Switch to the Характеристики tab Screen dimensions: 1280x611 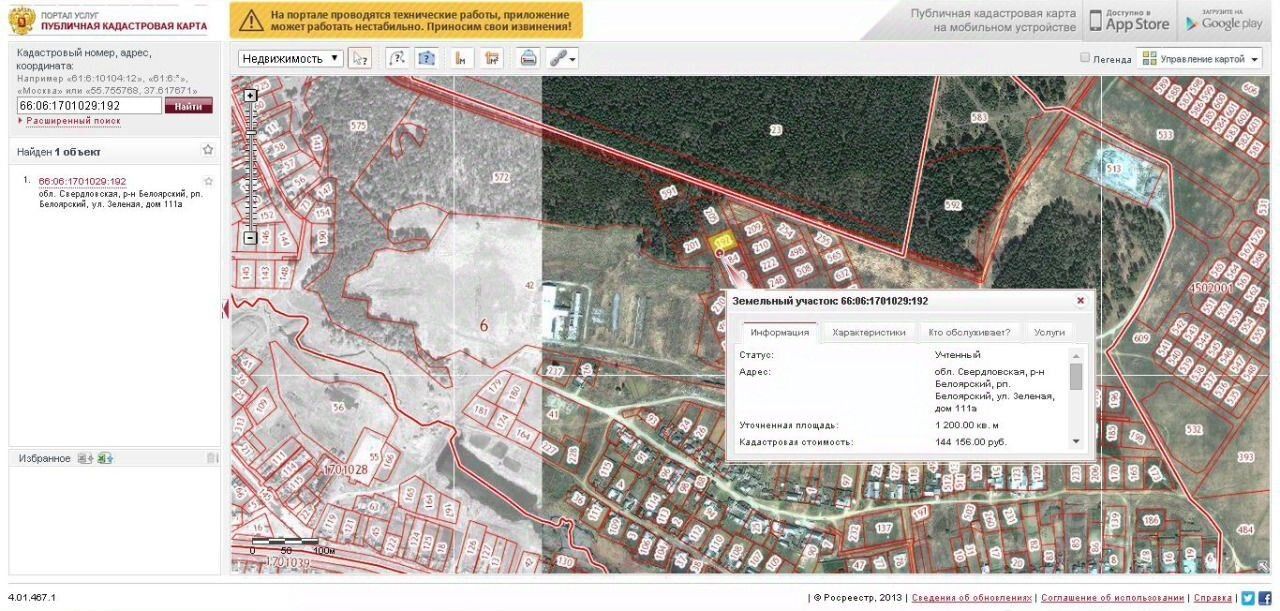click(869, 332)
